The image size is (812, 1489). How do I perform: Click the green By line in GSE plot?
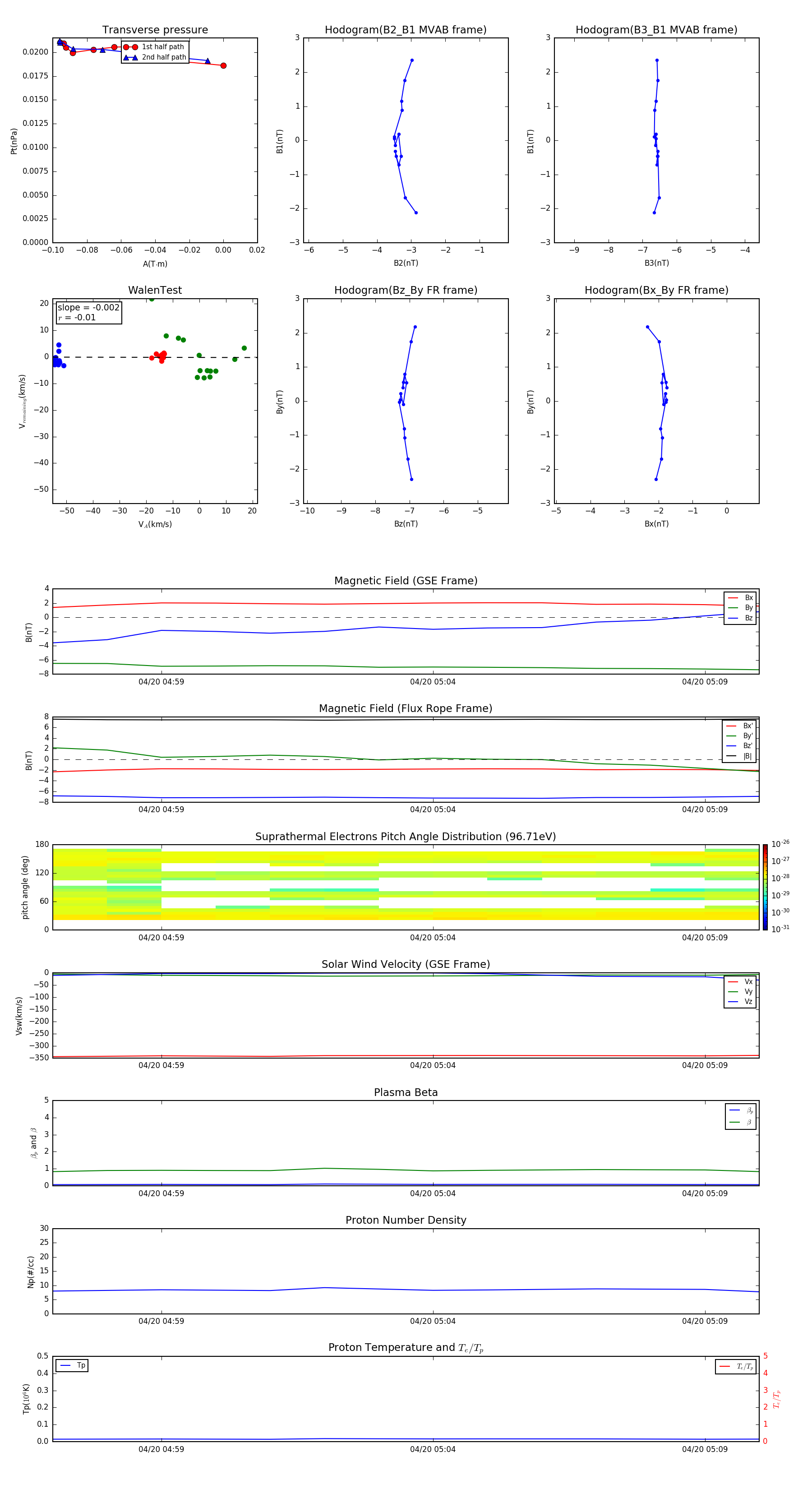point(406,666)
